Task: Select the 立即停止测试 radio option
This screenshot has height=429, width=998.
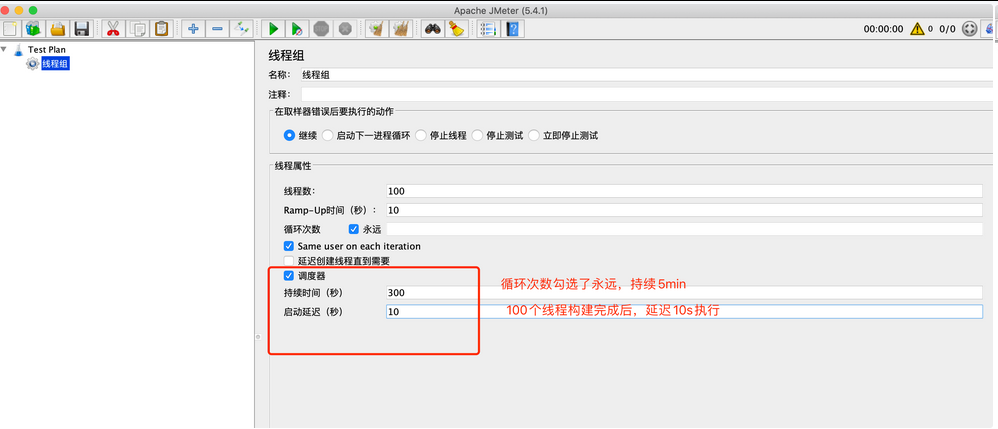Action: [533, 135]
